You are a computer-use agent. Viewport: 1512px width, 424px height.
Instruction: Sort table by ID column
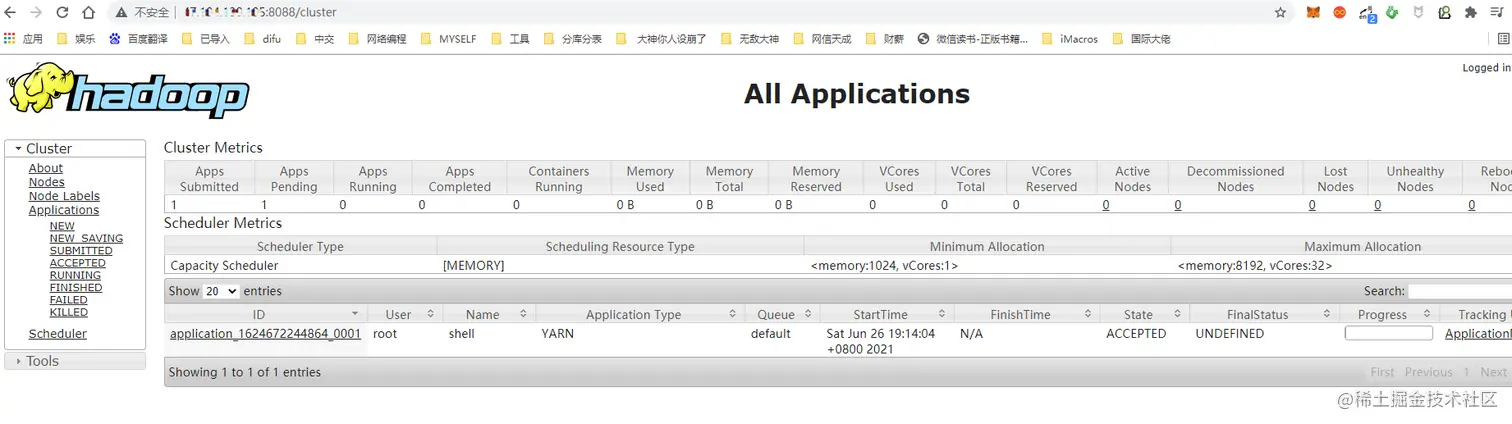click(x=266, y=314)
